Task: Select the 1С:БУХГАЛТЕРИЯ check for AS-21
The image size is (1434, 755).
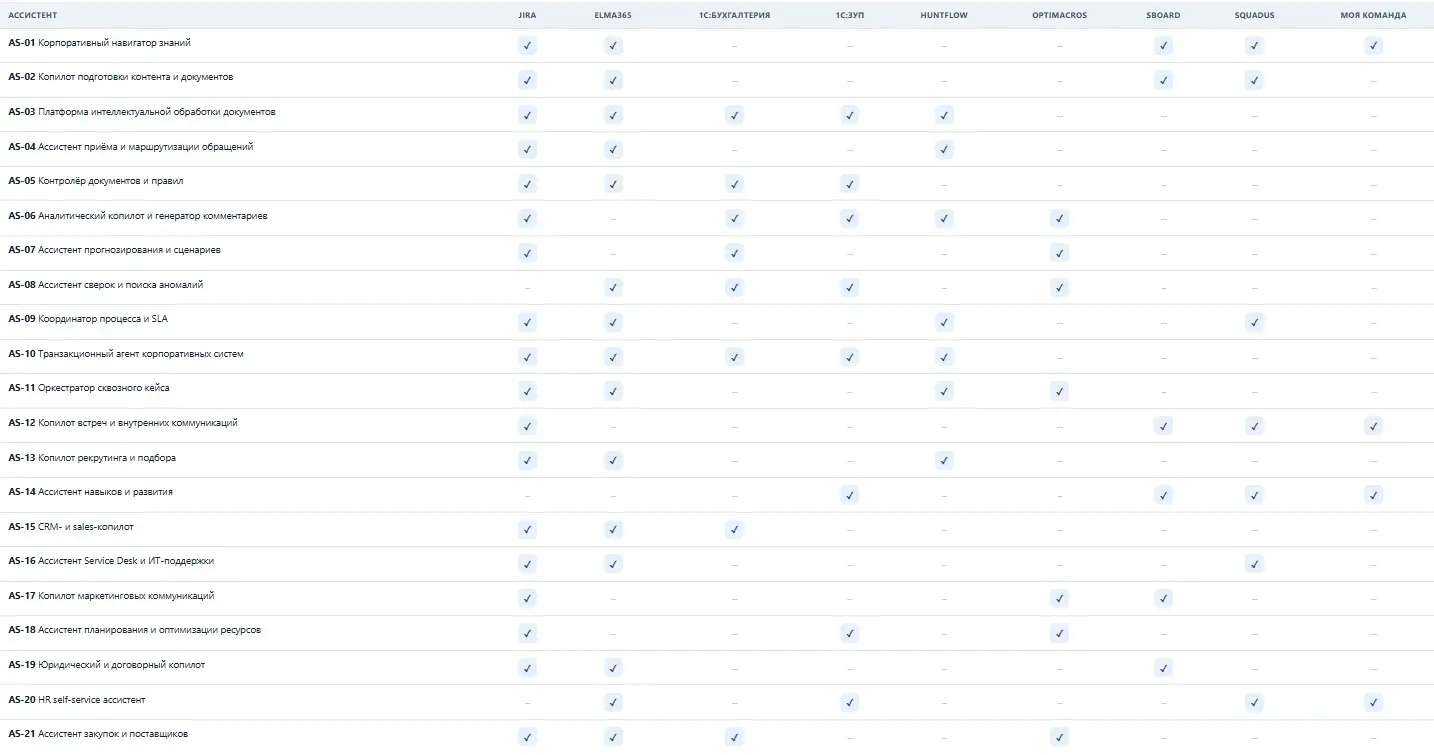Action: coord(734,737)
